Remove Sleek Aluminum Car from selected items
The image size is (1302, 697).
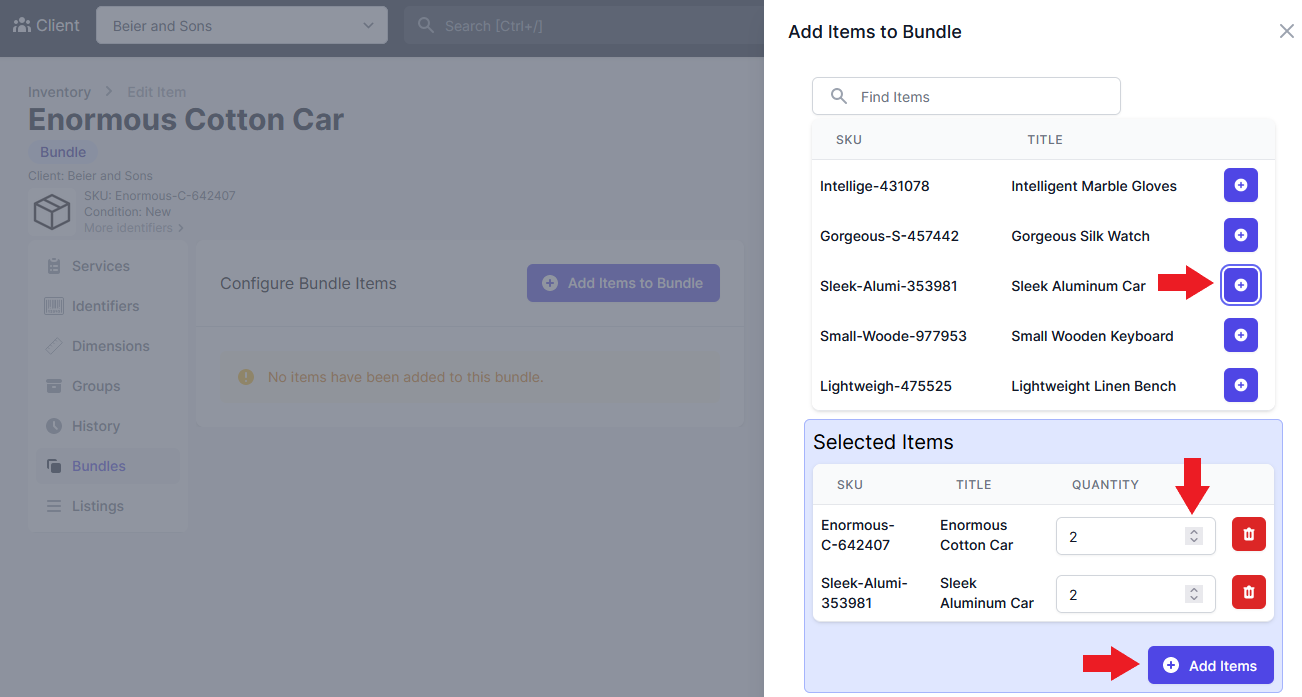point(1248,592)
